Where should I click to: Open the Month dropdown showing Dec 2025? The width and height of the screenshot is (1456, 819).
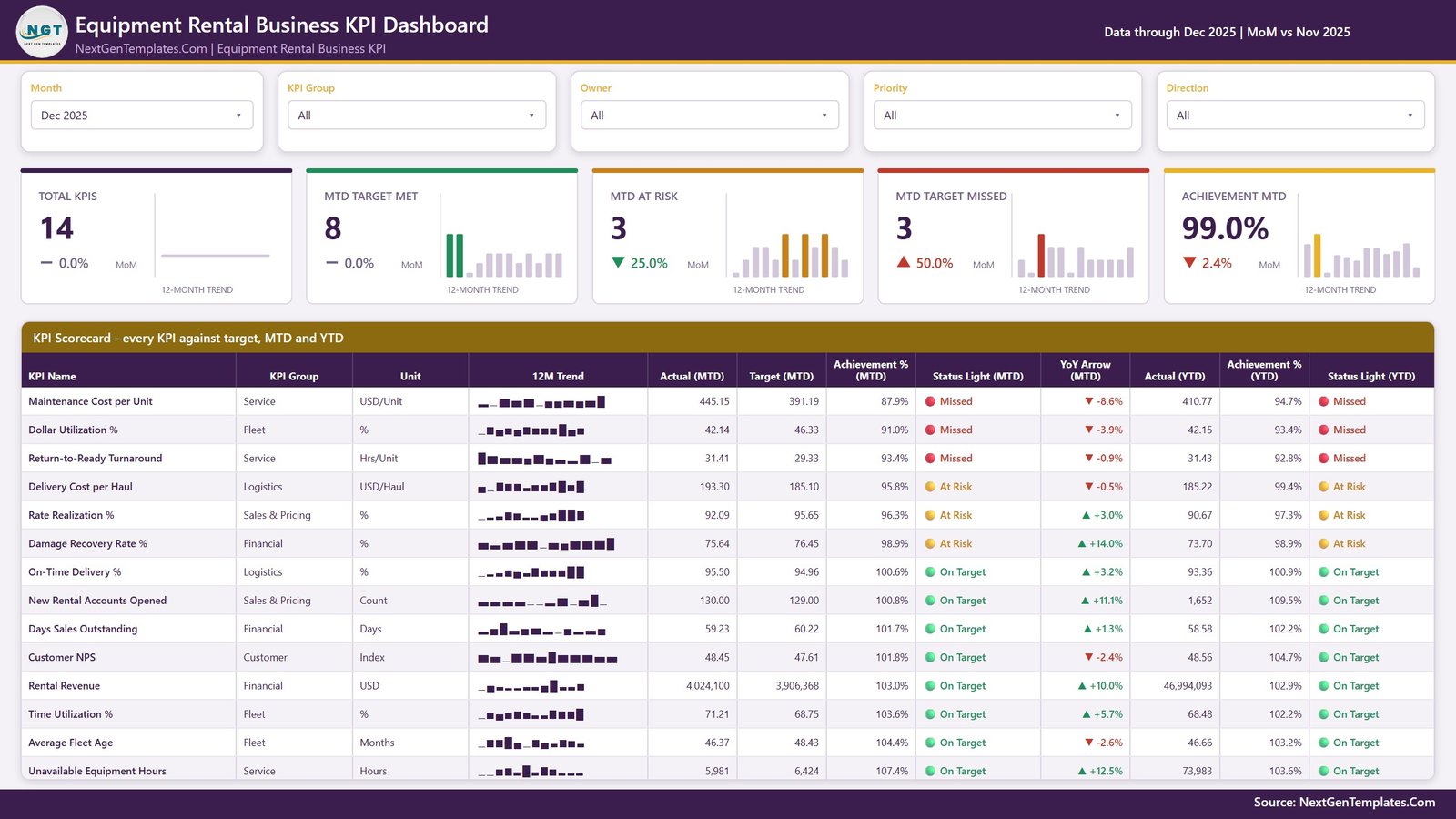point(142,116)
